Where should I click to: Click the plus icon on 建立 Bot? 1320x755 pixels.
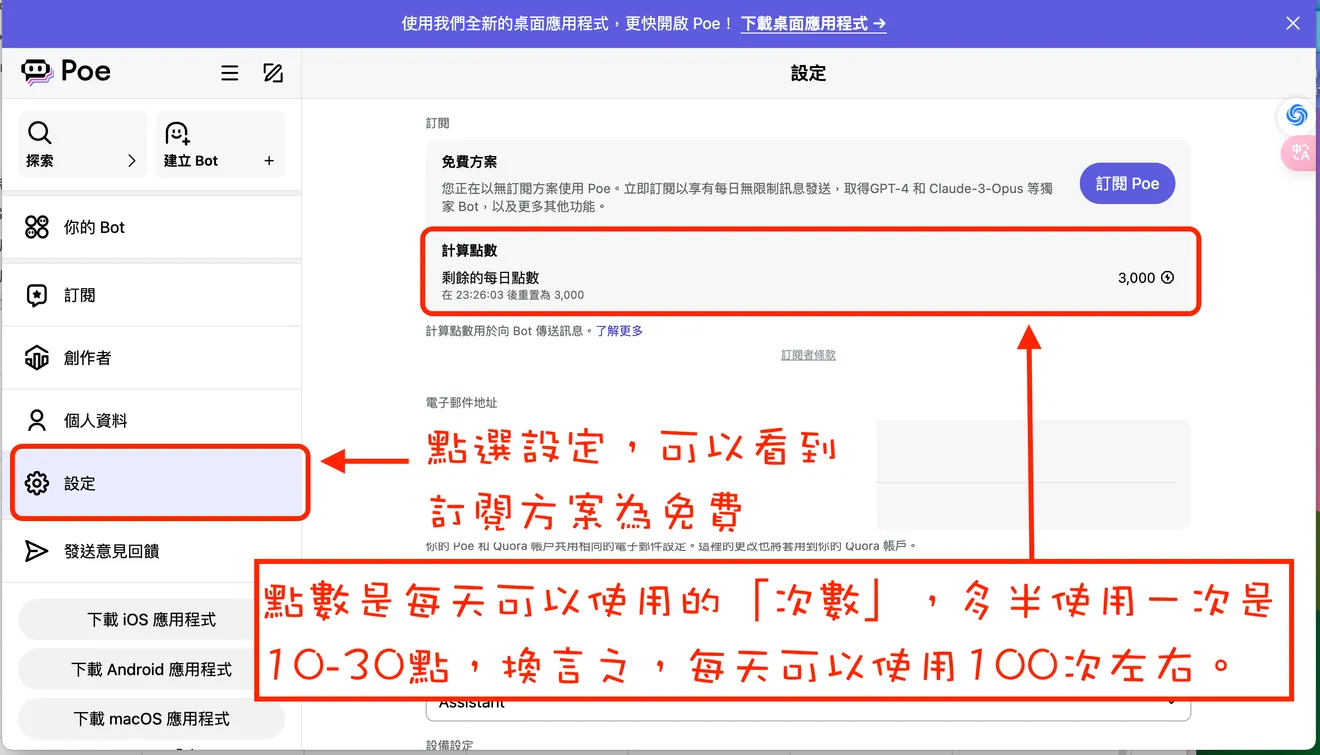[269, 160]
